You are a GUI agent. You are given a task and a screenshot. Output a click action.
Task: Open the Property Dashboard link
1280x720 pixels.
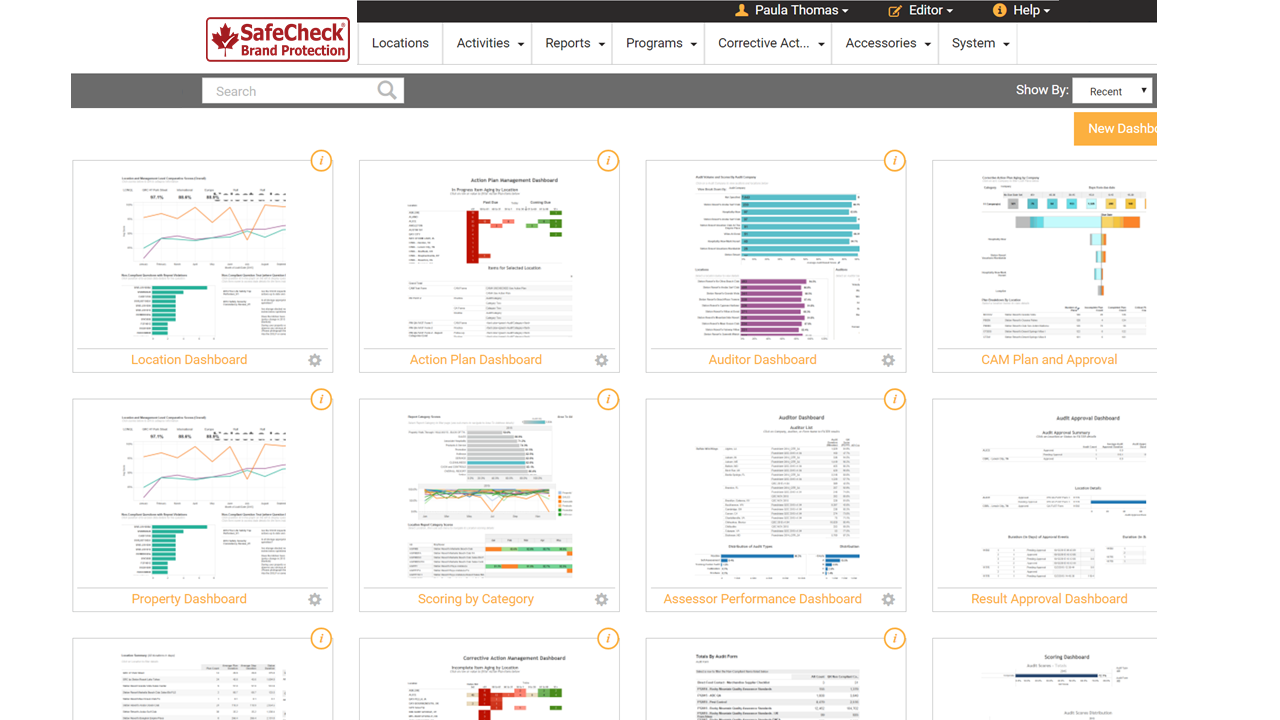[x=188, y=598]
